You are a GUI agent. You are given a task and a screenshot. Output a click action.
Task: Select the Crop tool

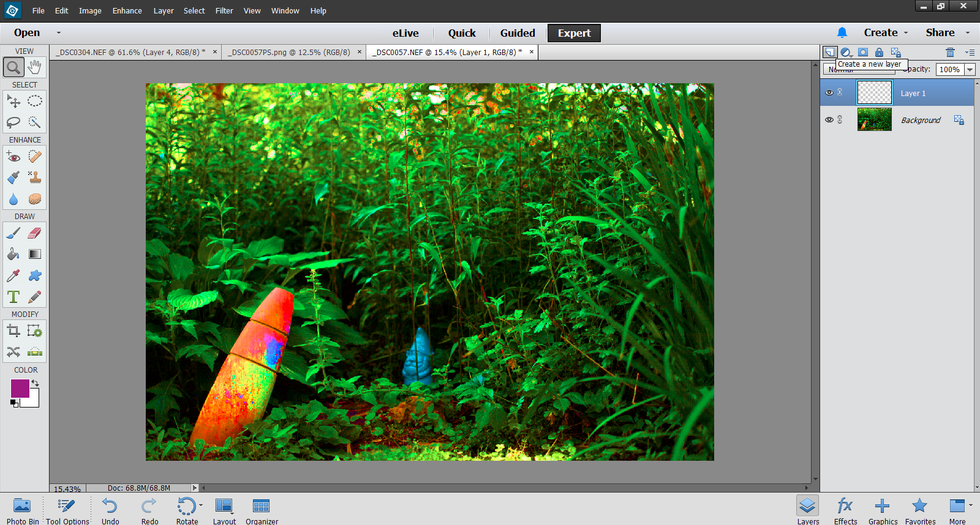(14, 330)
